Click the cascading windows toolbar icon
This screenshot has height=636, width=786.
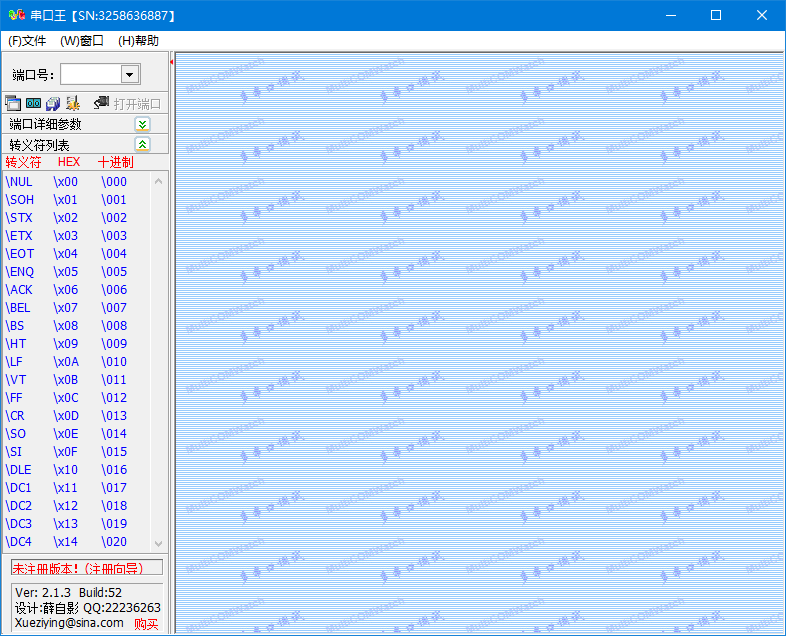[13, 103]
